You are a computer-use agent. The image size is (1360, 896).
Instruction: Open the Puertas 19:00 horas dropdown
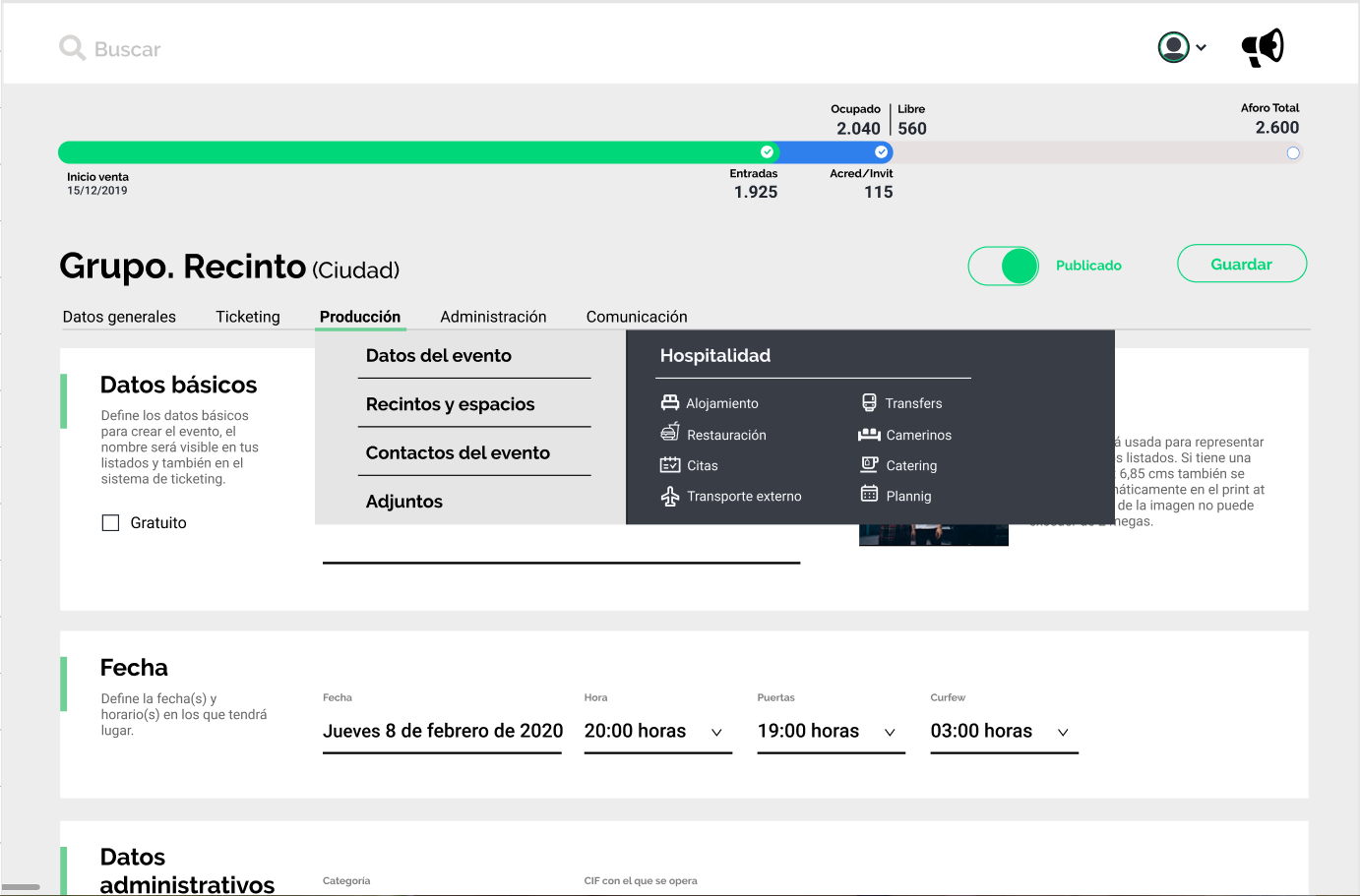[890, 733]
